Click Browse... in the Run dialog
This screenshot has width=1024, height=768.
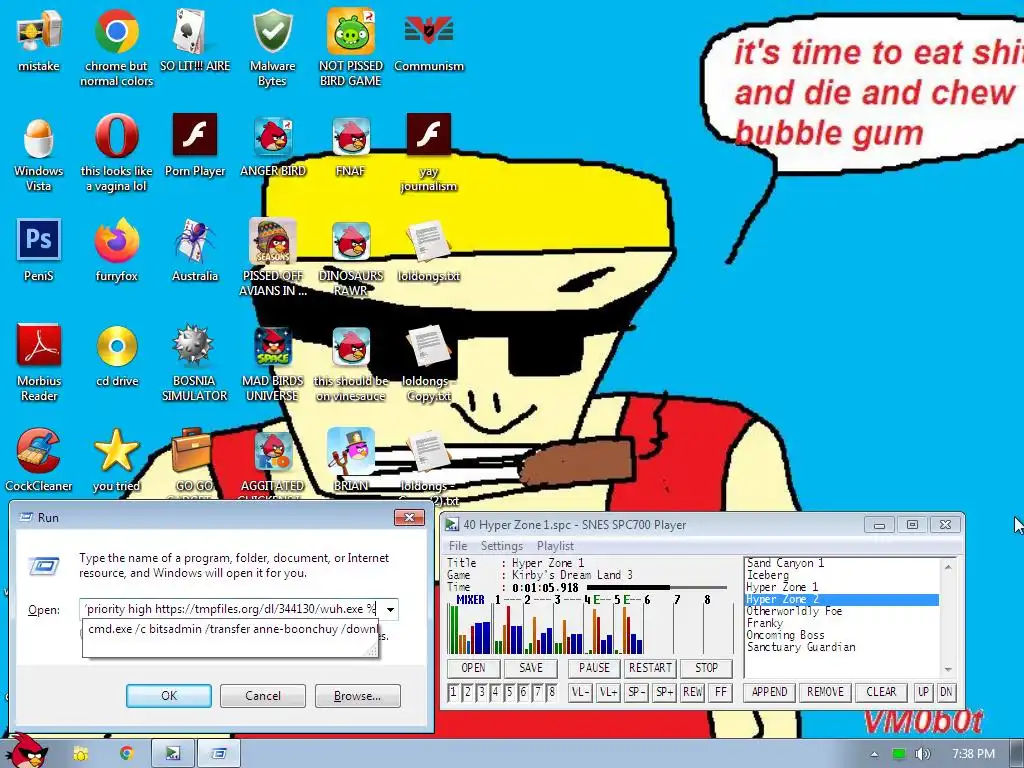(357, 696)
